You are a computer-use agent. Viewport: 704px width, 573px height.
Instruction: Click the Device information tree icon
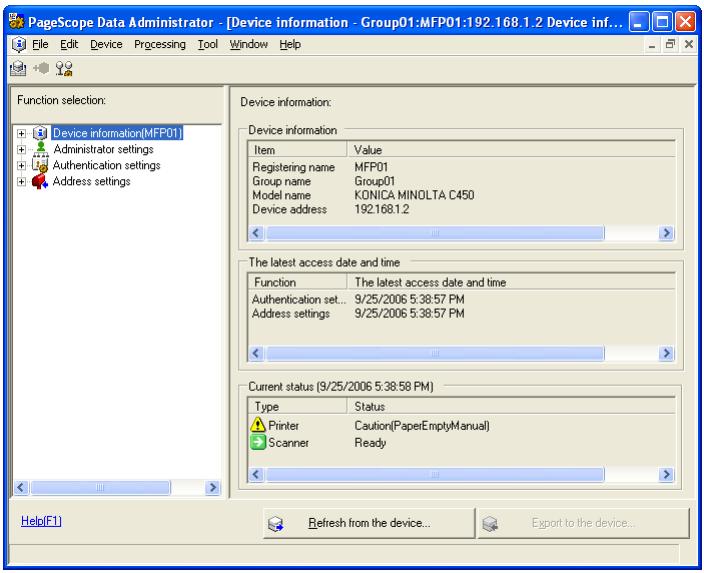tap(40, 133)
